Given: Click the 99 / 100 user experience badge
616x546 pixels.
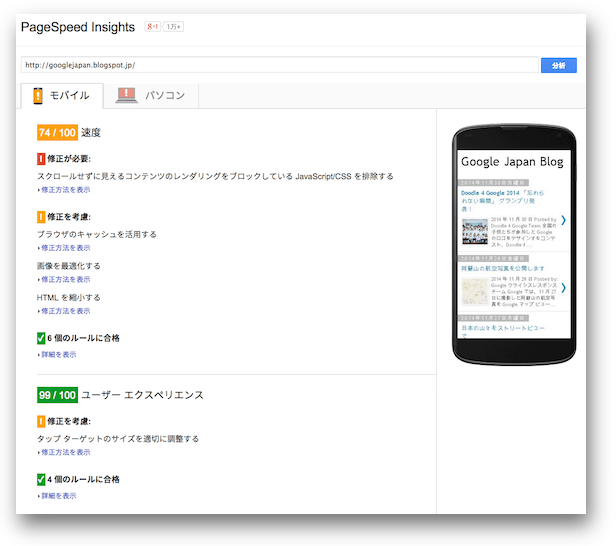Looking at the screenshot, I should click(57, 395).
